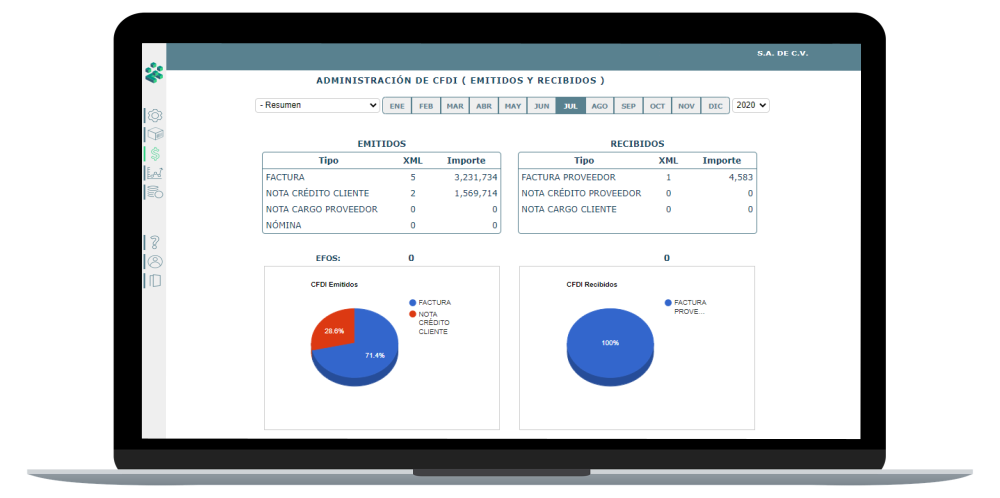Click the green app logo in sidebar

click(x=153, y=72)
